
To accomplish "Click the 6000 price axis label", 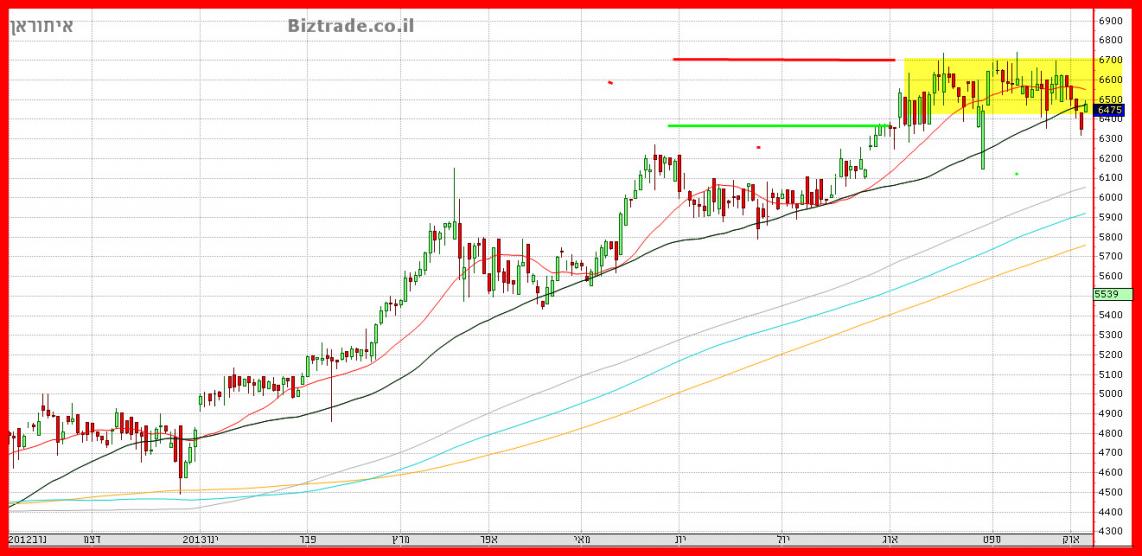I will [x=1111, y=198].
